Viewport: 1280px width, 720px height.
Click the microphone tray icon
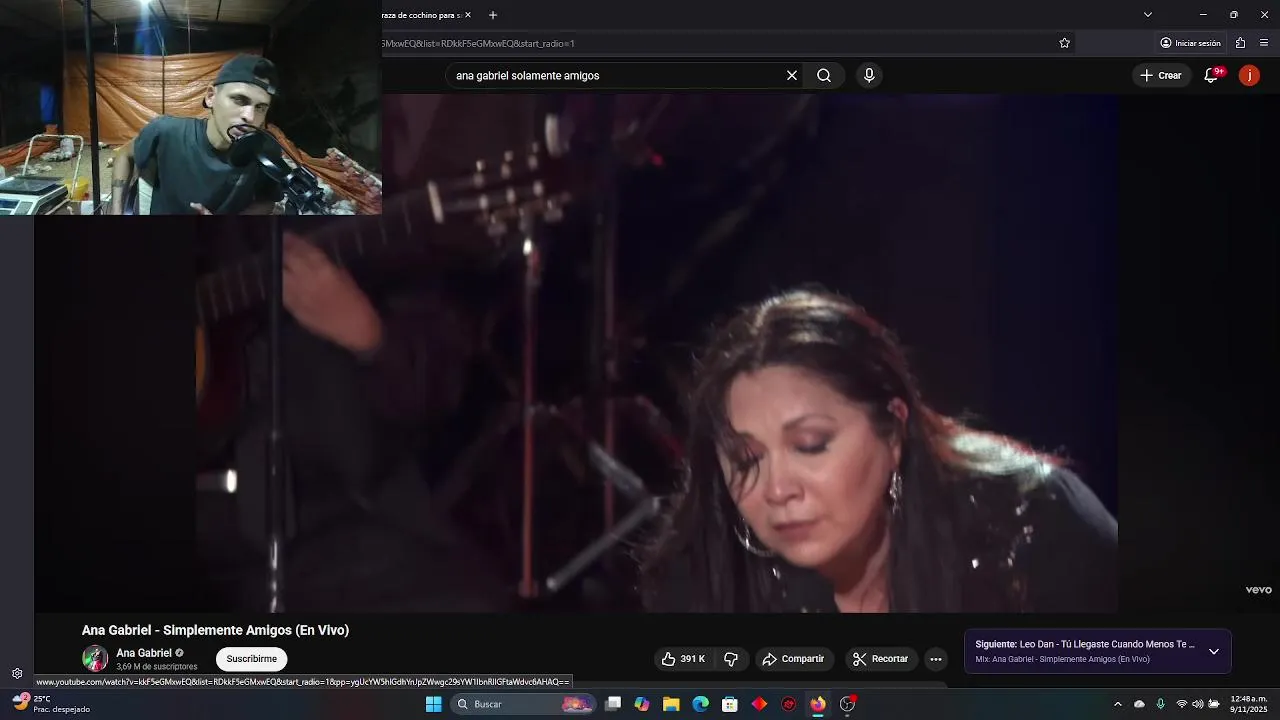[1160, 704]
